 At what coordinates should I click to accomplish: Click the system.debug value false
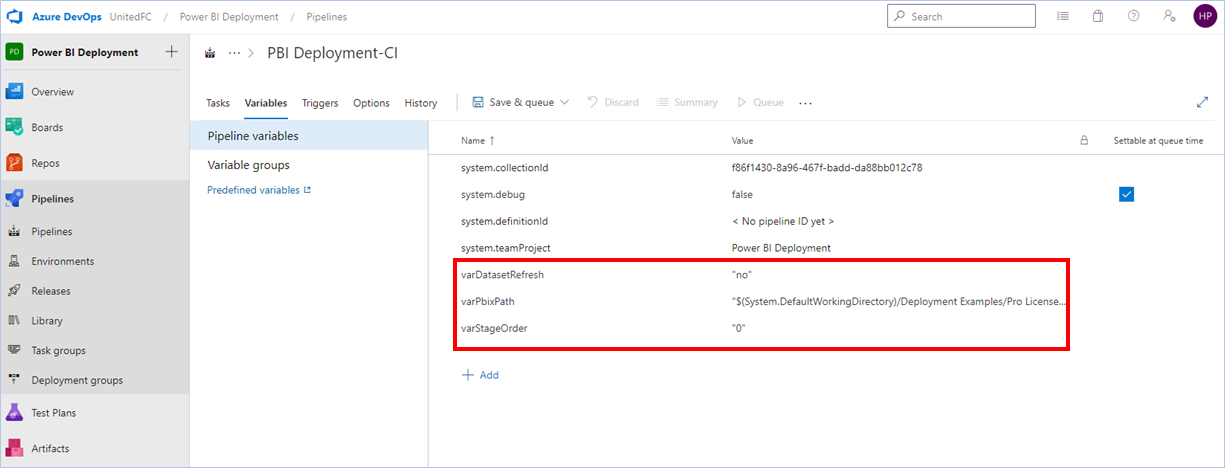[742, 194]
